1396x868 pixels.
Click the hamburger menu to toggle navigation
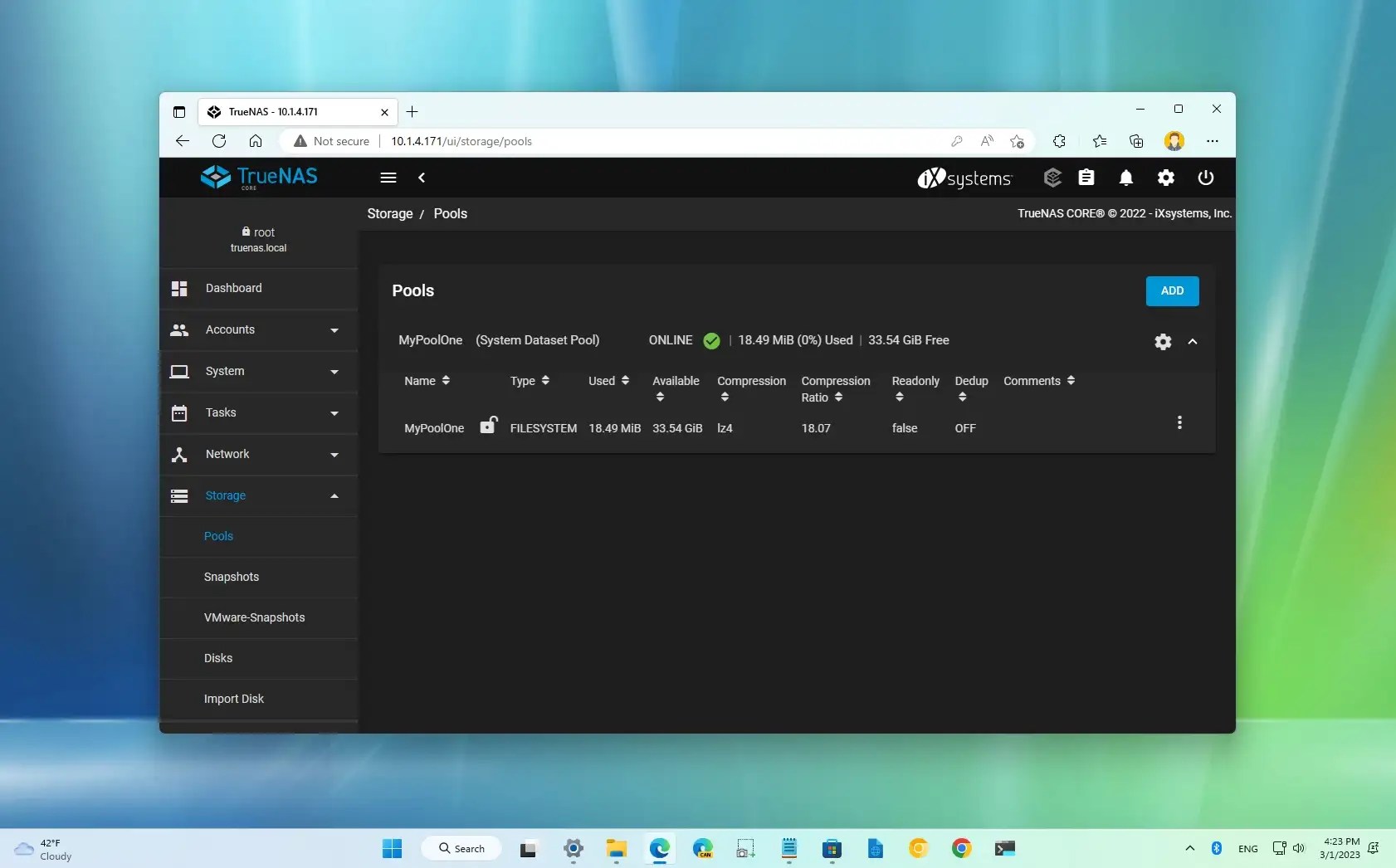[388, 177]
